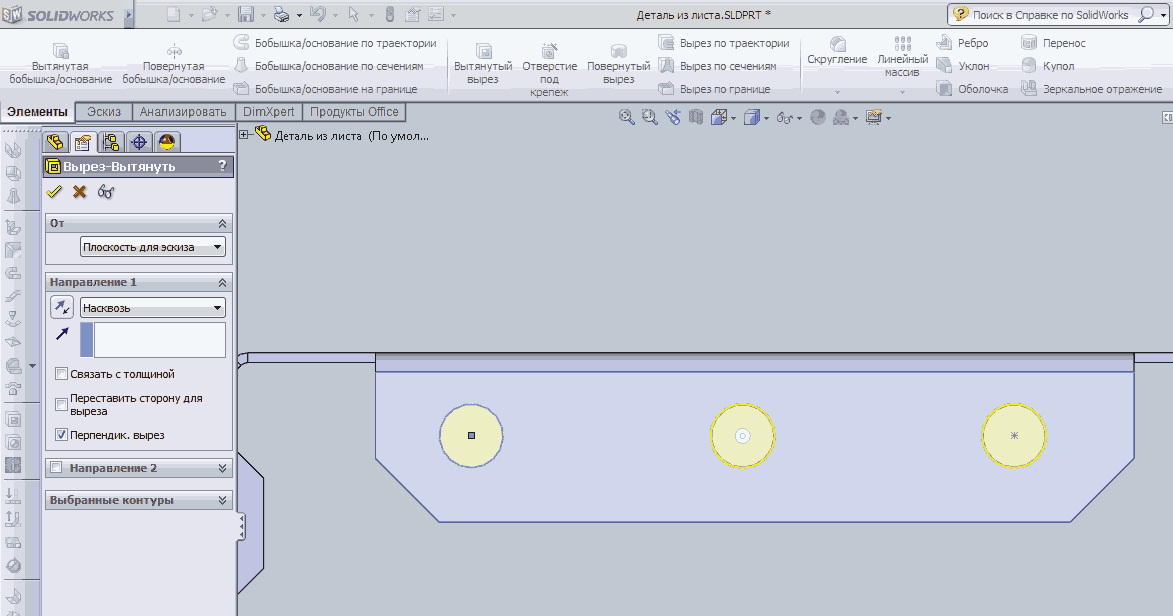Uncheck Перпендик. вырез option
Image resolution: width=1173 pixels, height=616 pixels.
61,435
